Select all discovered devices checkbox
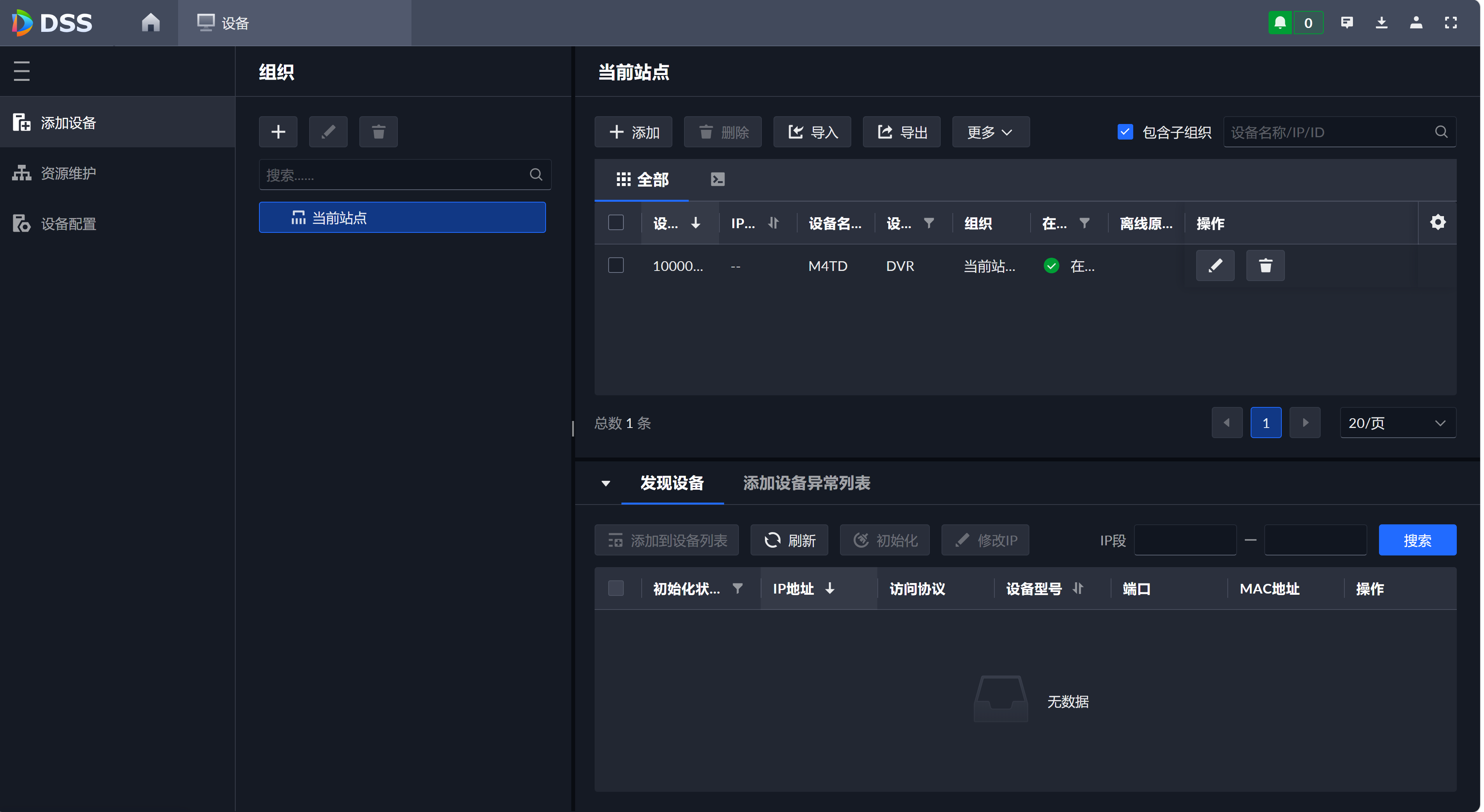1484x812 pixels. click(x=616, y=588)
